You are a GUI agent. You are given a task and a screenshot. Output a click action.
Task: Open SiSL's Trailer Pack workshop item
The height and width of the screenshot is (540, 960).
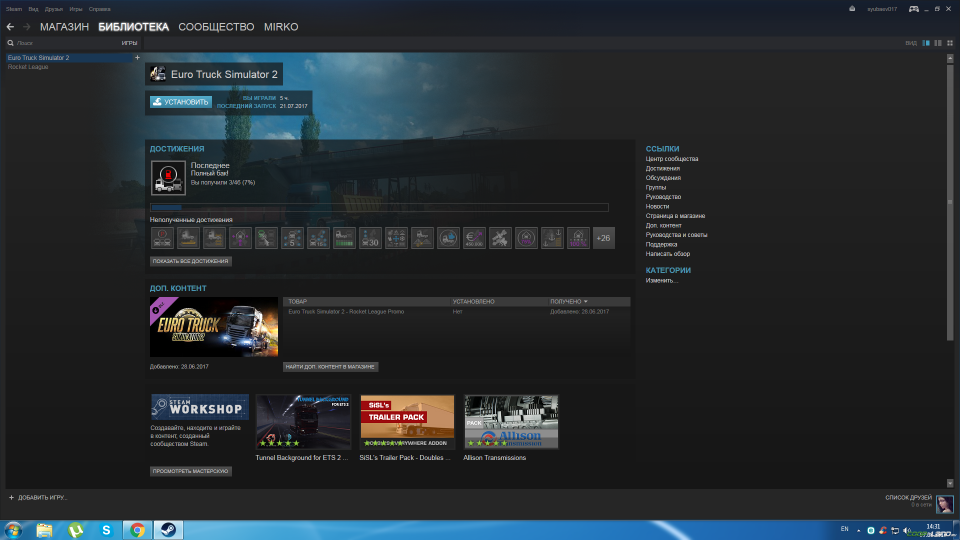tap(407, 422)
